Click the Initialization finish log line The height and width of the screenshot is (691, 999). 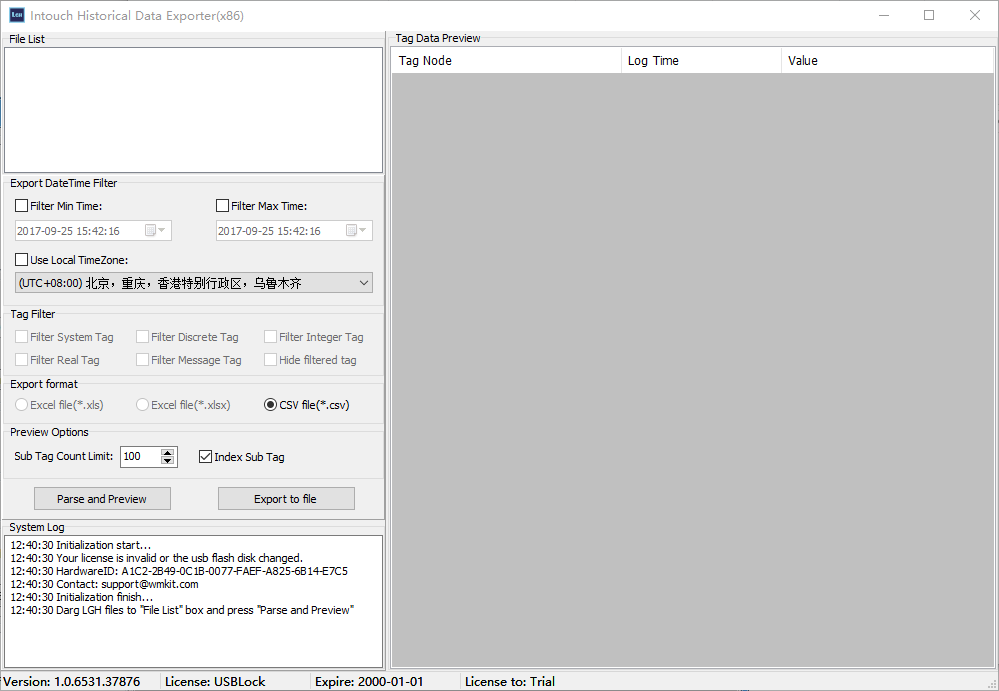click(x=82, y=597)
